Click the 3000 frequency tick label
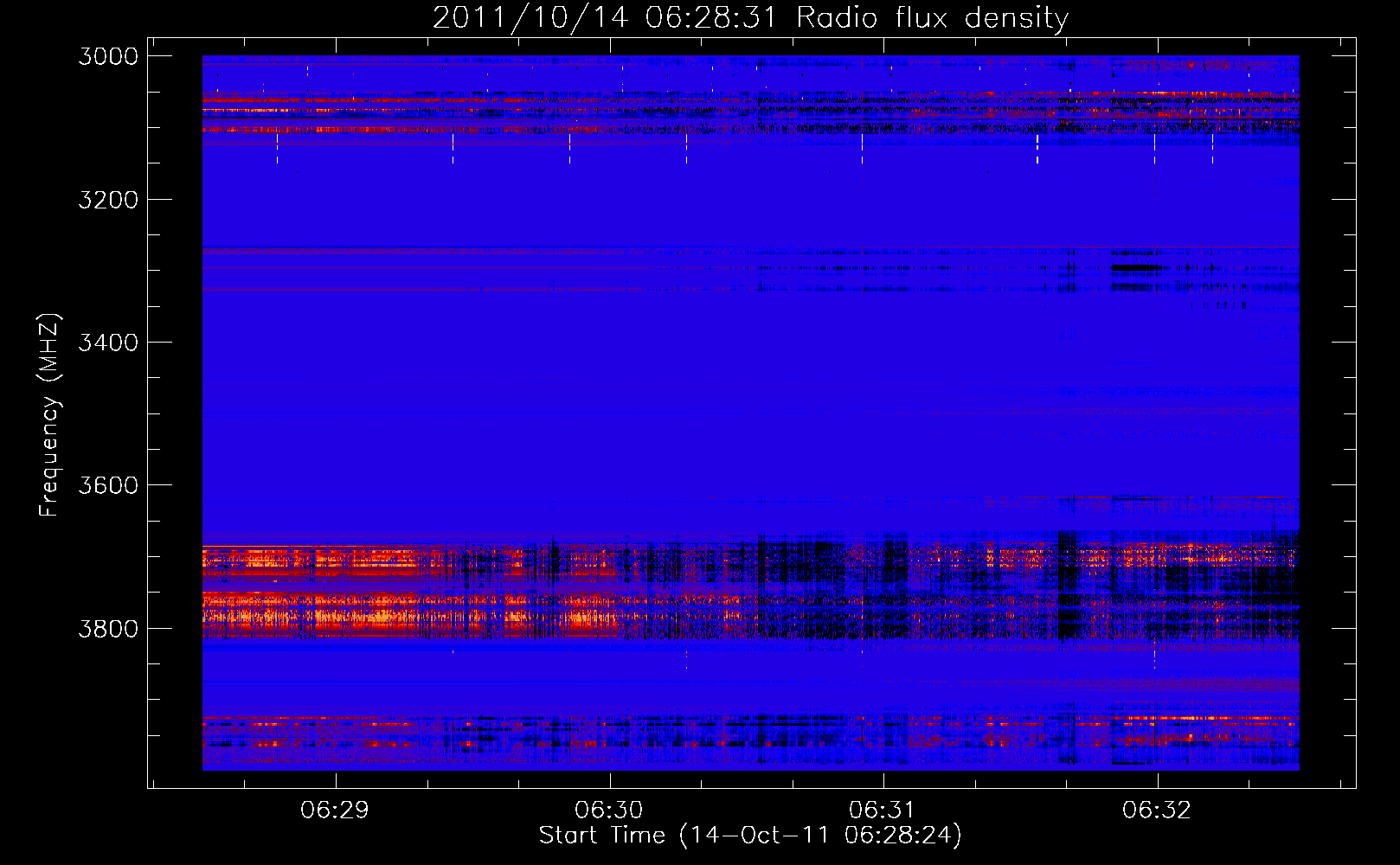The height and width of the screenshot is (865, 1400). coord(108,56)
